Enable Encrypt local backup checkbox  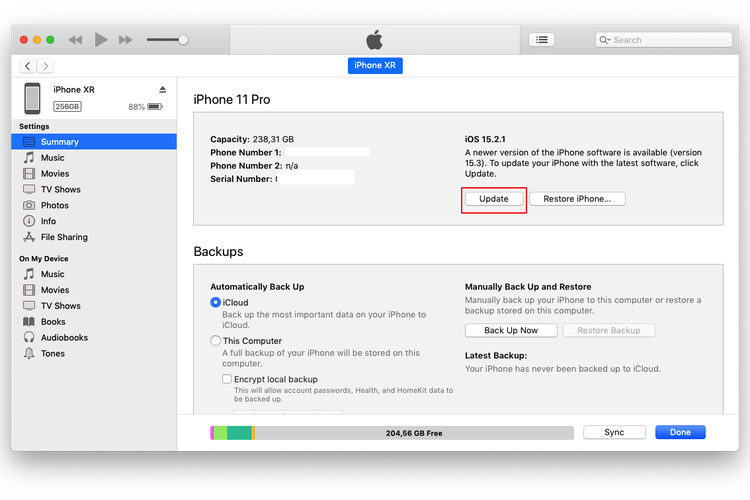click(227, 380)
